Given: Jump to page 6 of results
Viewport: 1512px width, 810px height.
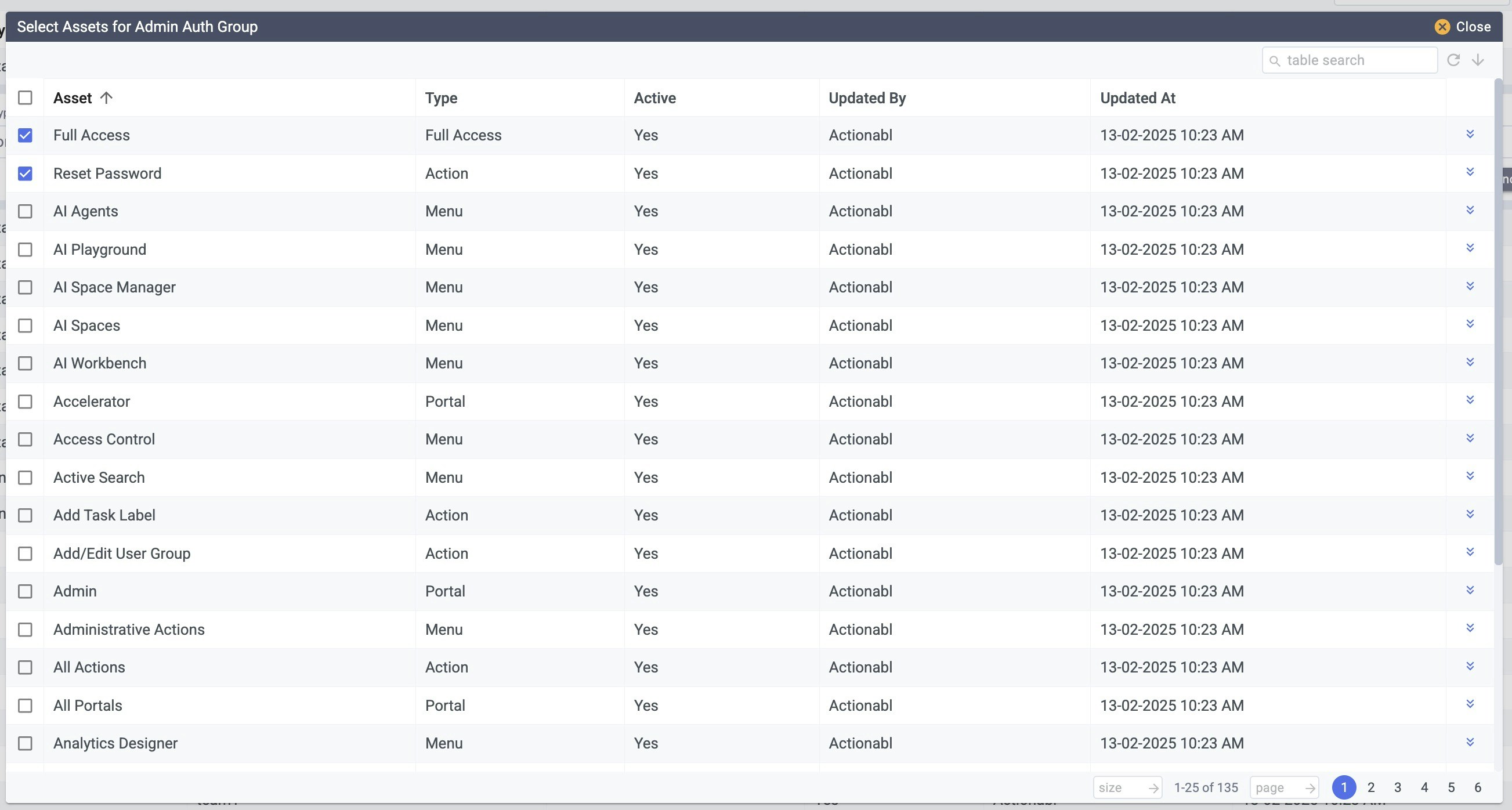Looking at the screenshot, I should click(x=1477, y=788).
